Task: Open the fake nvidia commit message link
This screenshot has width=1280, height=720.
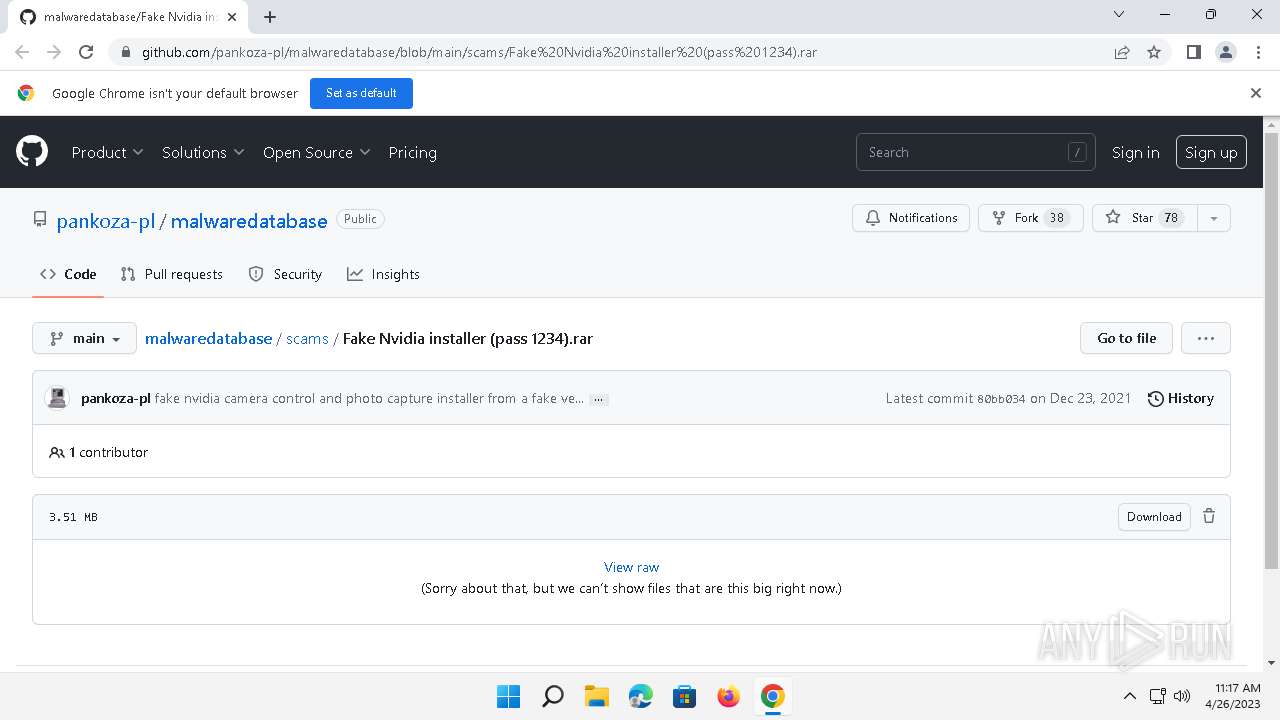Action: (x=369, y=398)
